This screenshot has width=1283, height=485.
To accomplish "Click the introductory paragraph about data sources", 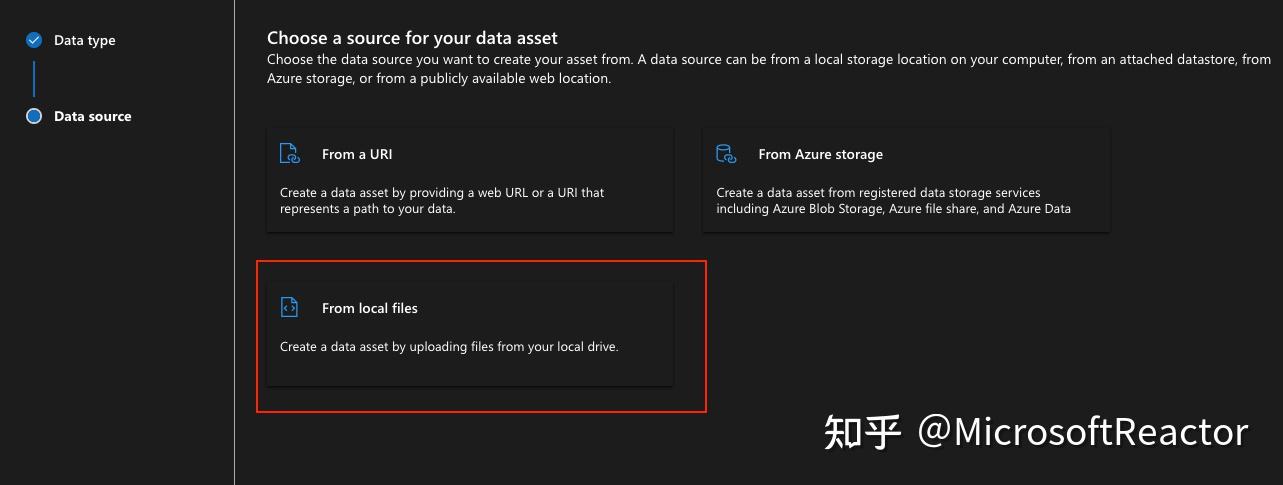I will click(x=769, y=68).
